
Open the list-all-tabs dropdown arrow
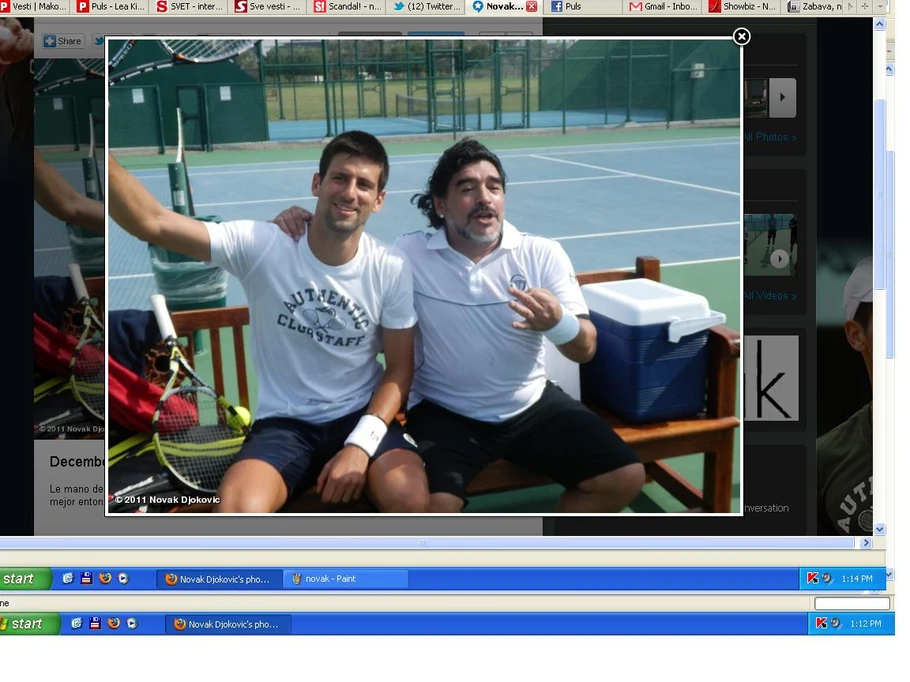(x=881, y=6)
